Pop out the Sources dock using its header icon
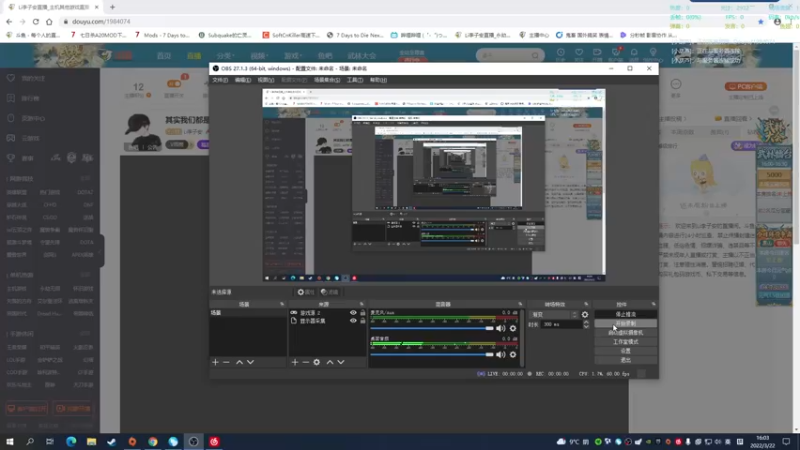Screen dimensions: 800x450 coord(361,305)
